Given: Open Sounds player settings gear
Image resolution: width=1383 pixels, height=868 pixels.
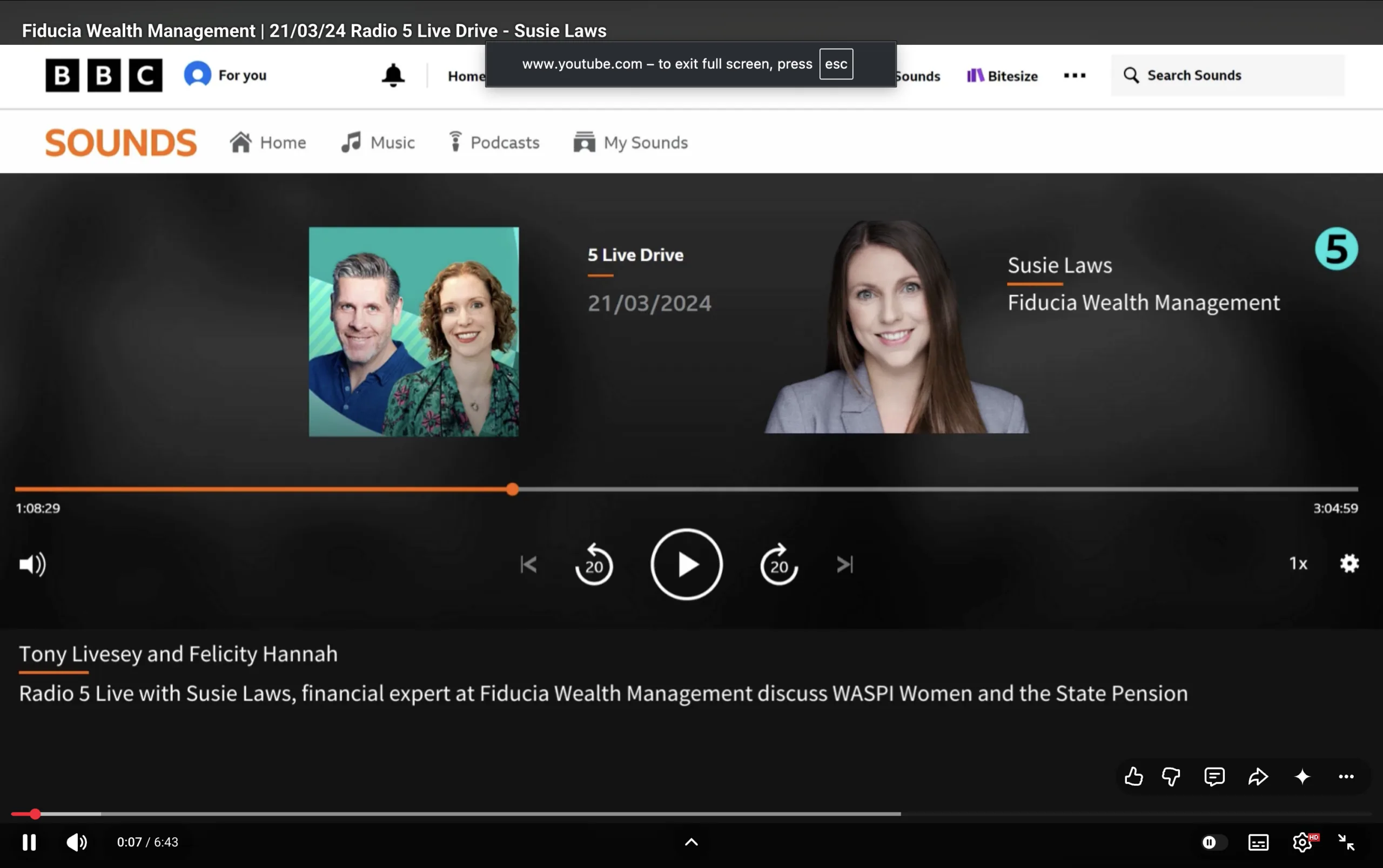Looking at the screenshot, I should (x=1349, y=564).
